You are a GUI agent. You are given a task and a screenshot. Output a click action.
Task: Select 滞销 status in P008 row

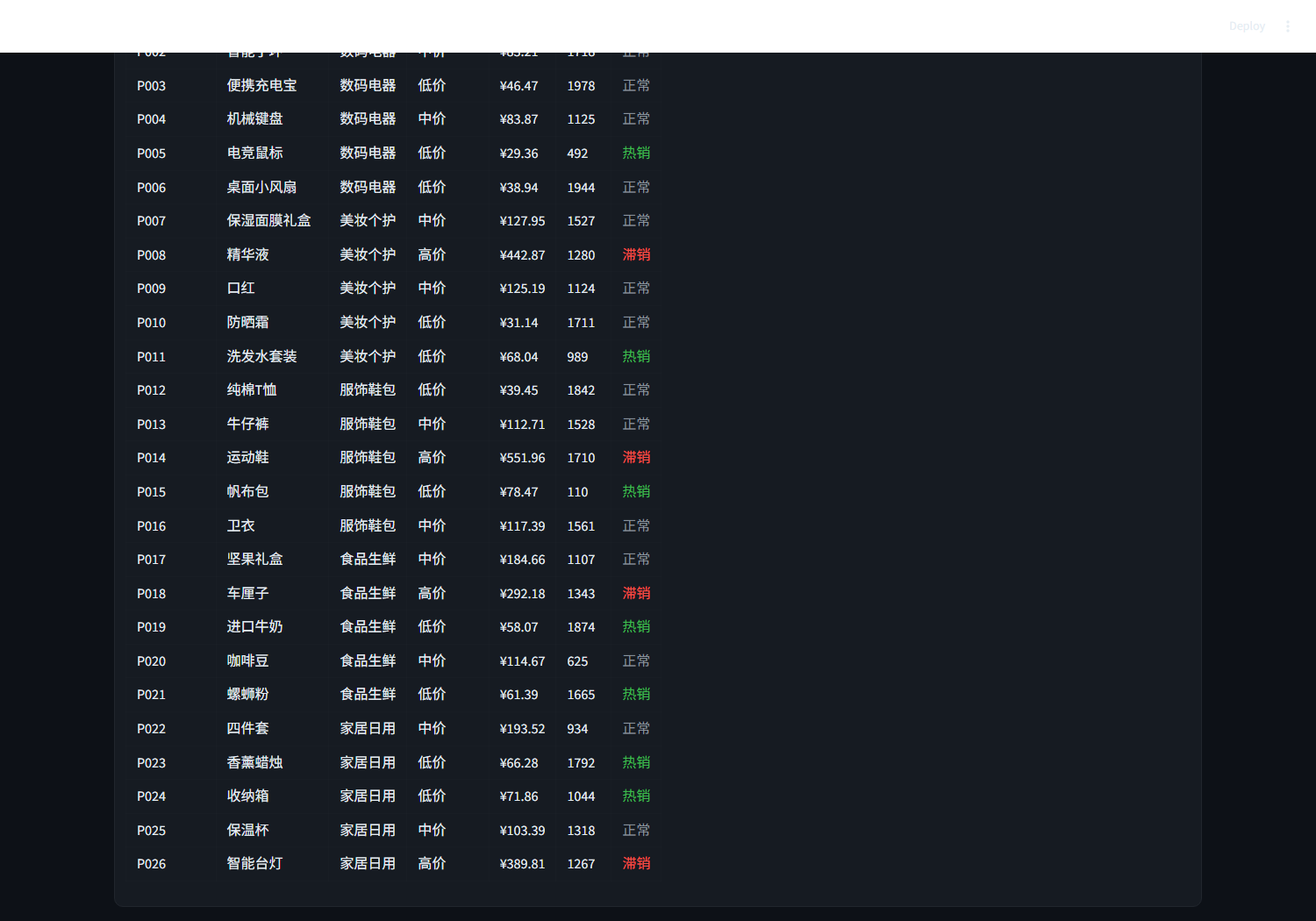click(636, 255)
